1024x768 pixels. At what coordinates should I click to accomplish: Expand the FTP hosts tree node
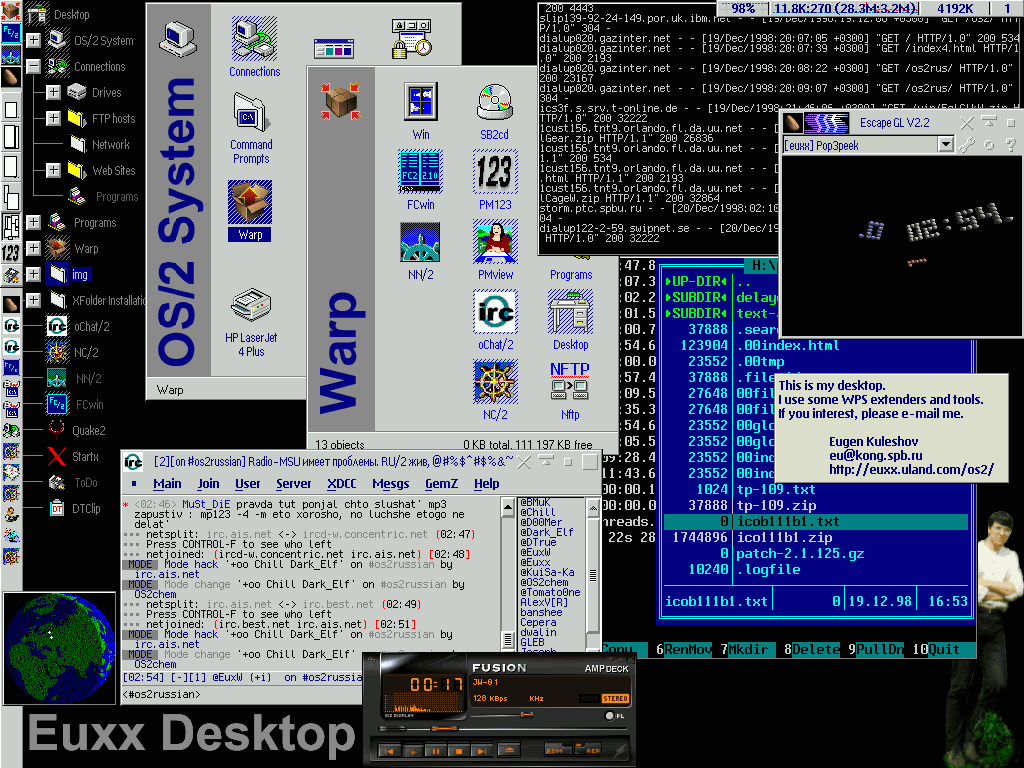tap(54, 118)
